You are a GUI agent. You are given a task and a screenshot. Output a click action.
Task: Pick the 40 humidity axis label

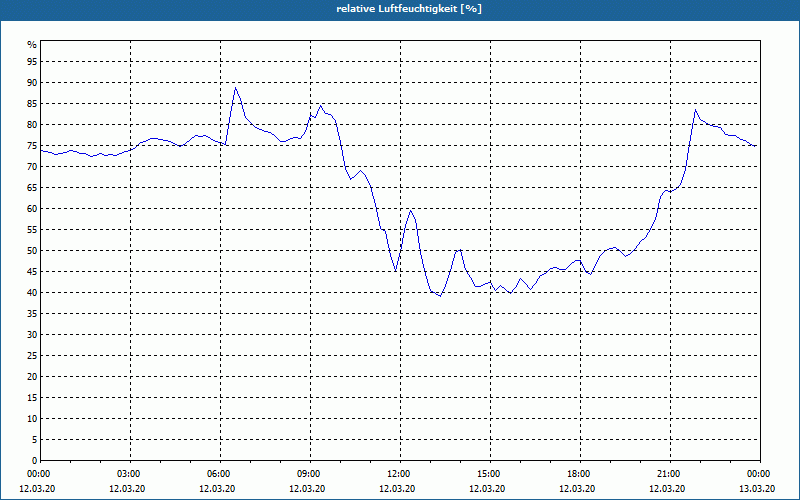coord(32,293)
